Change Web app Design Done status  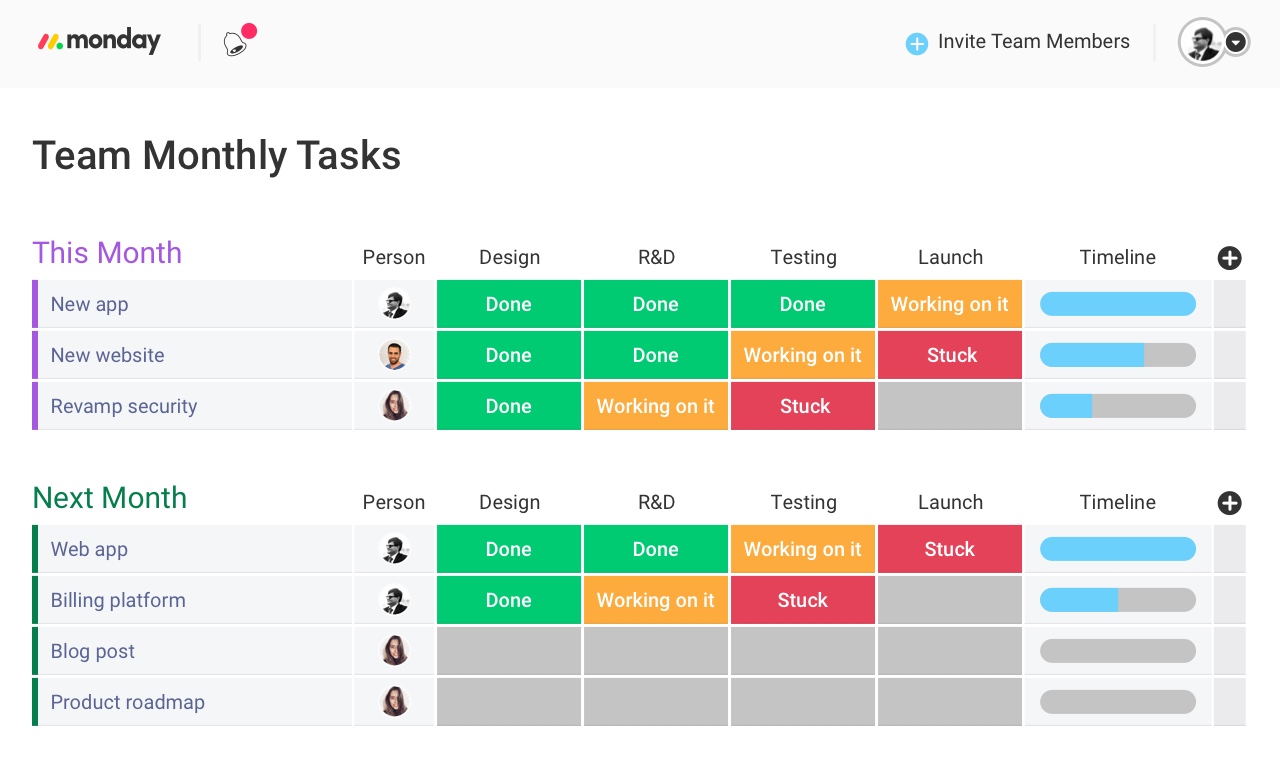[509, 549]
